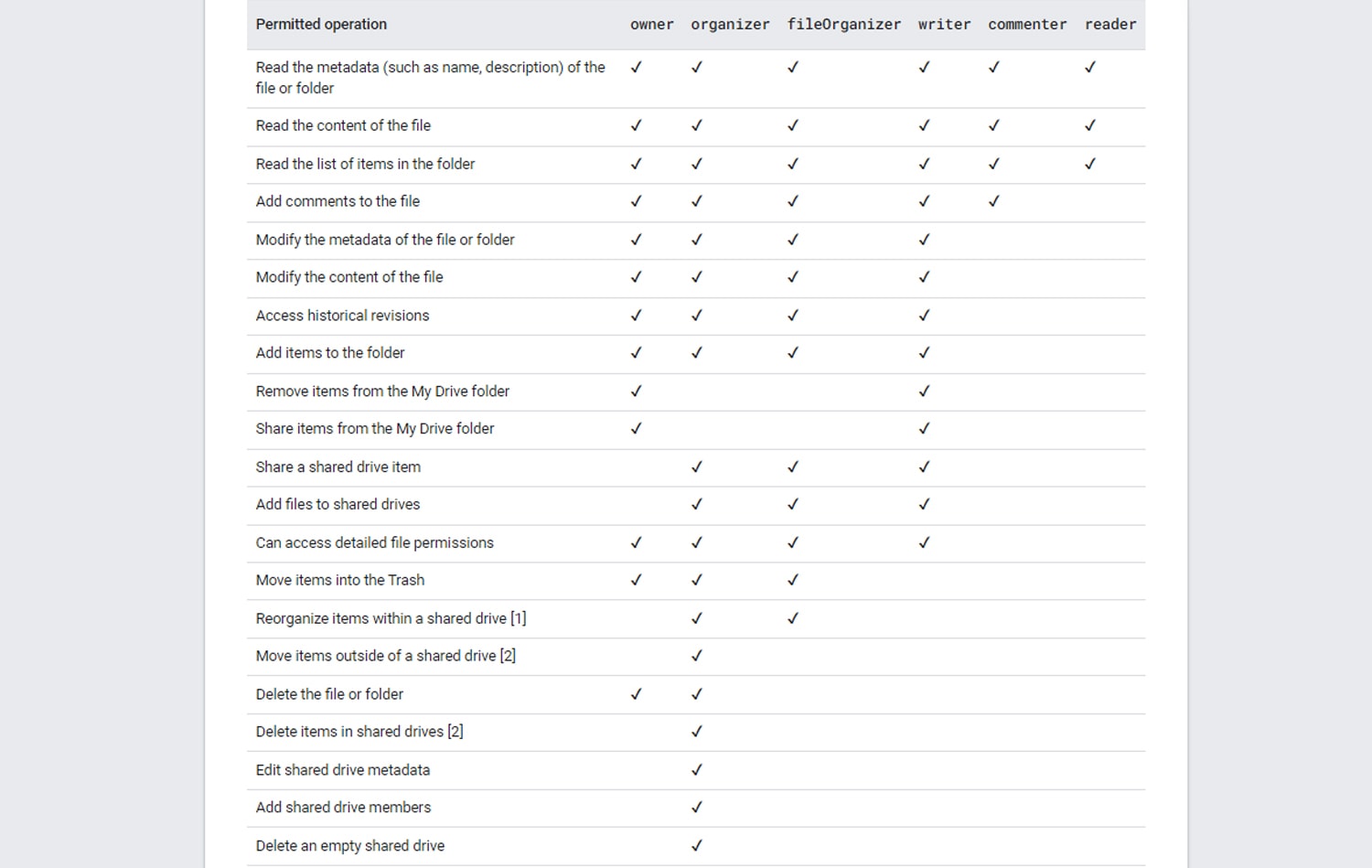The height and width of the screenshot is (868, 1372).
Task: Click the [1] footnote marker after Reorganize items
Action: pos(519,618)
